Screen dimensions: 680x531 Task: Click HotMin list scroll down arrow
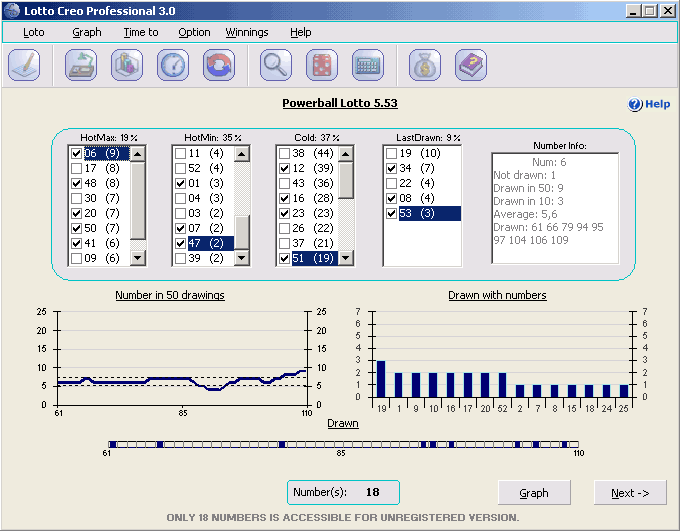tap(242, 258)
